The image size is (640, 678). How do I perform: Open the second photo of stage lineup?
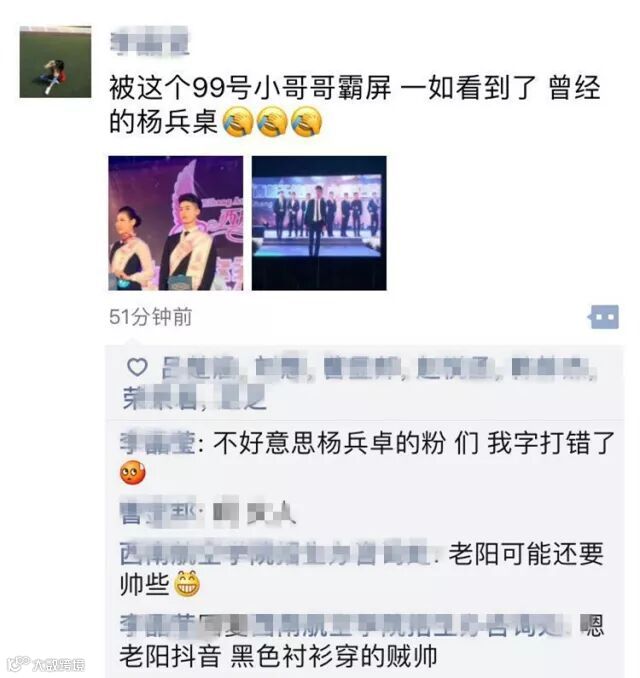coord(319,223)
